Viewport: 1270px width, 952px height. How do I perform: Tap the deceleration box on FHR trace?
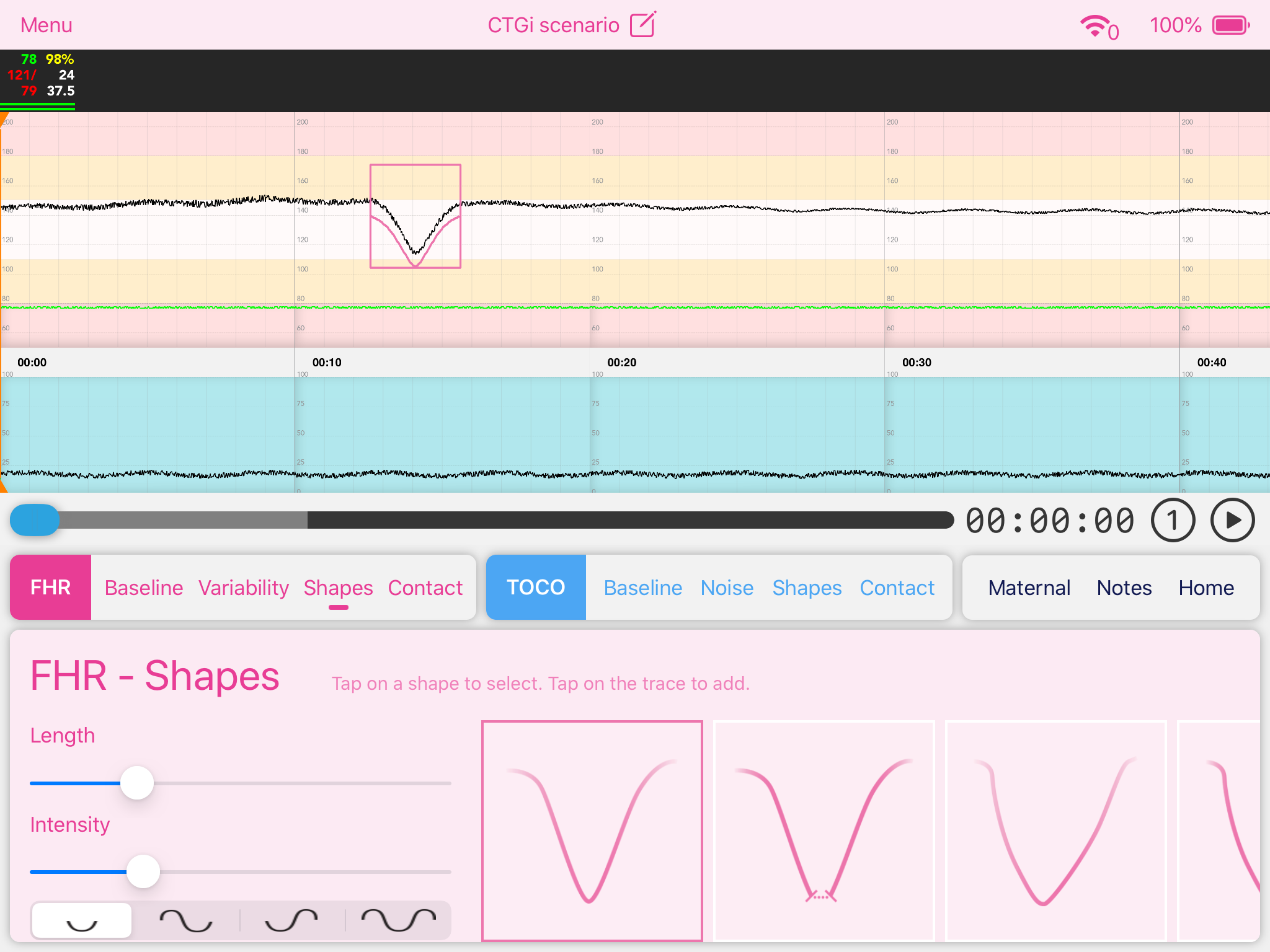pyautogui.click(x=415, y=216)
